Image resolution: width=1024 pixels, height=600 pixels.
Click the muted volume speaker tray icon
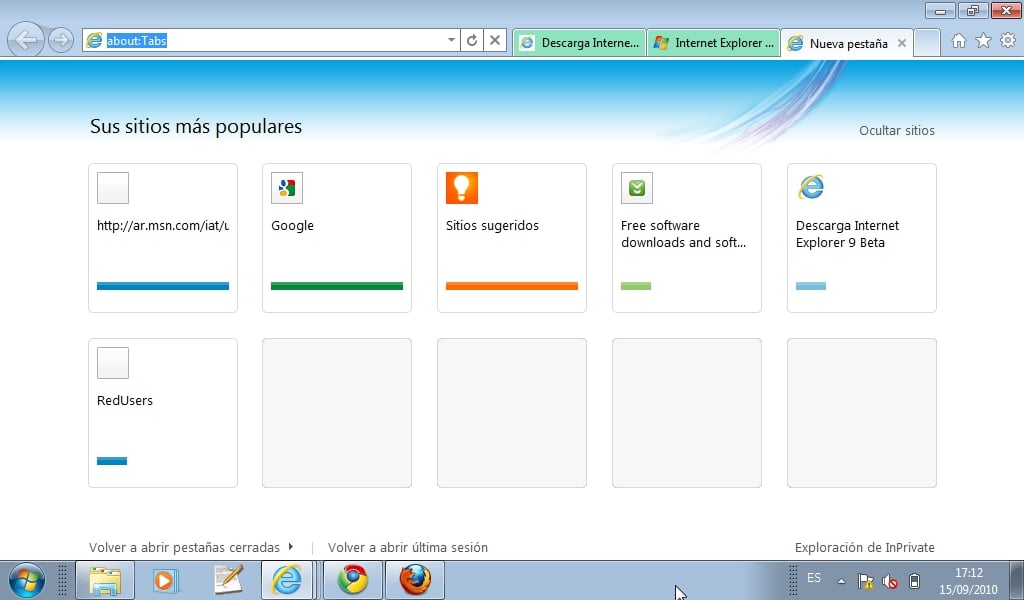[889, 580]
